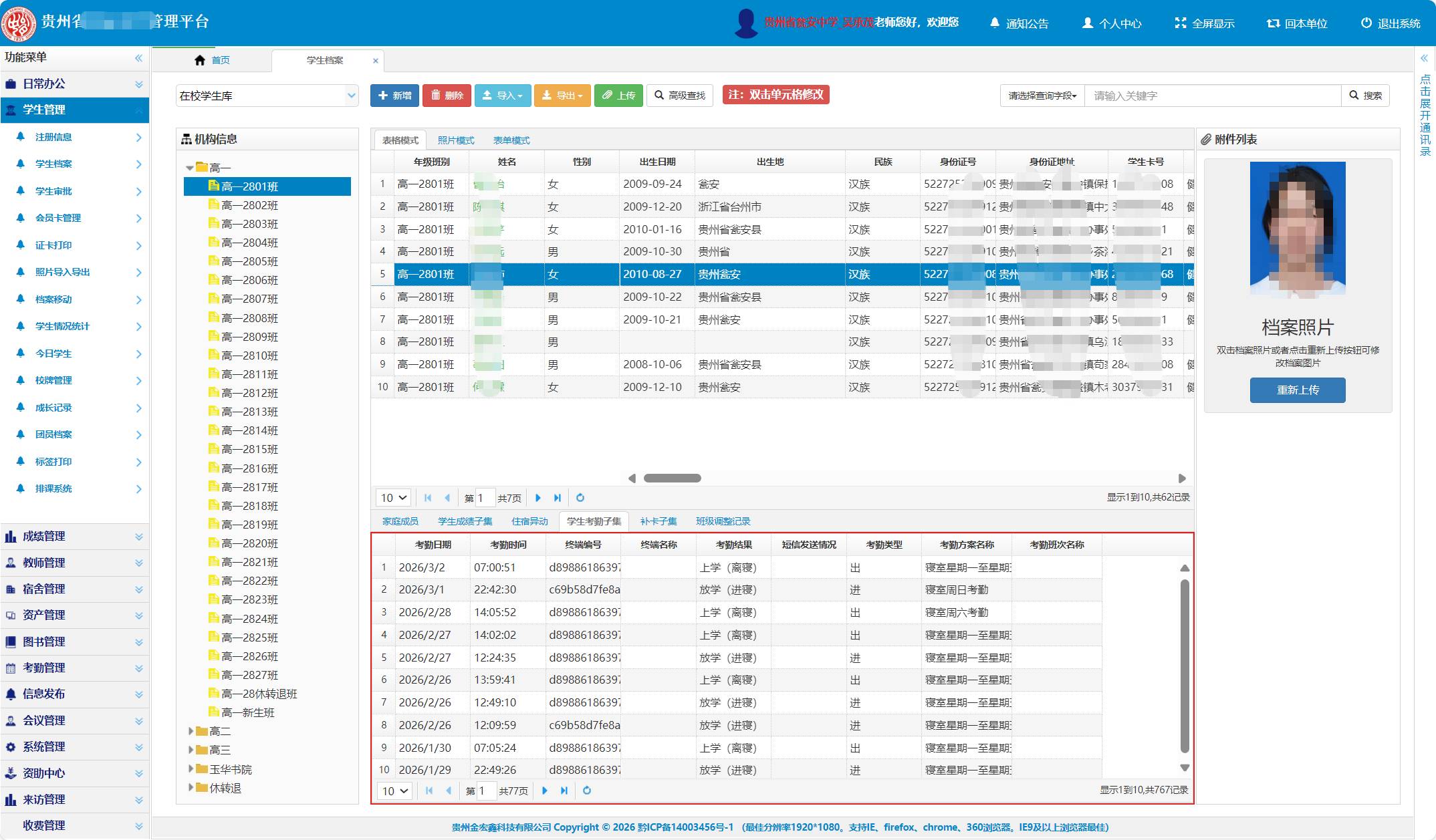Go to last page in attendance pager
Image resolution: width=1436 pixels, height=840 pixels.
tap(564, 791)
